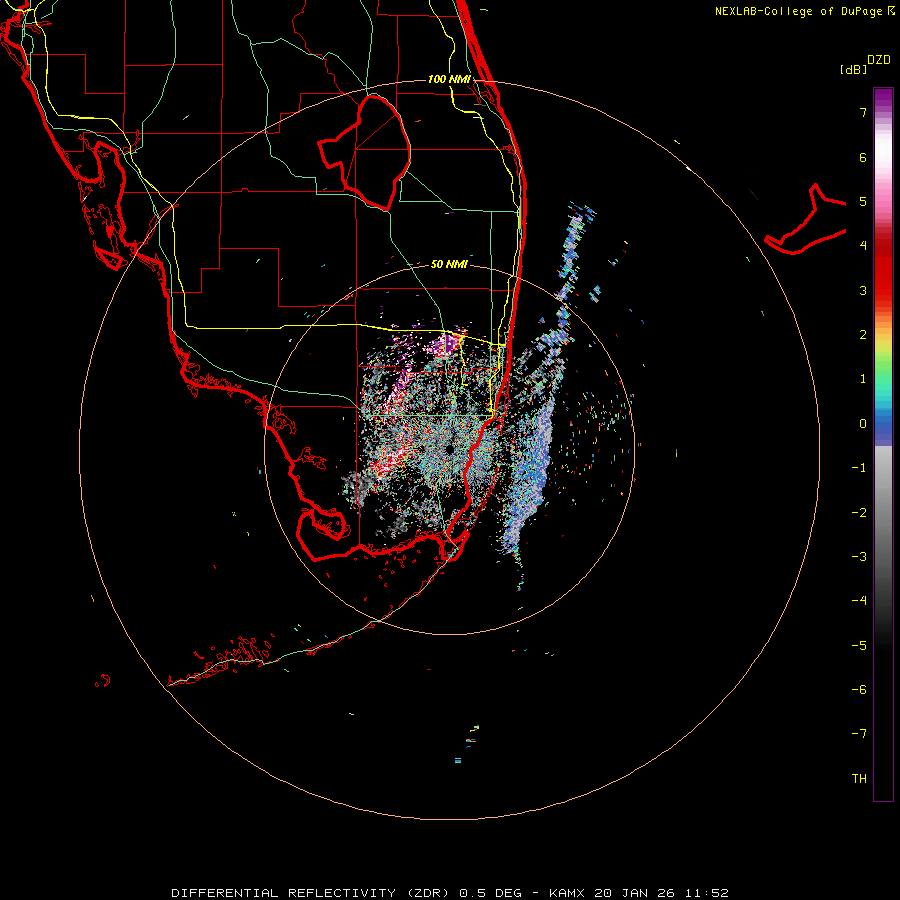Image resolution: width=900 pixels, height=900 pixels.
Task: Click the 3 value on color scale
Action: (x=863, y=290)
